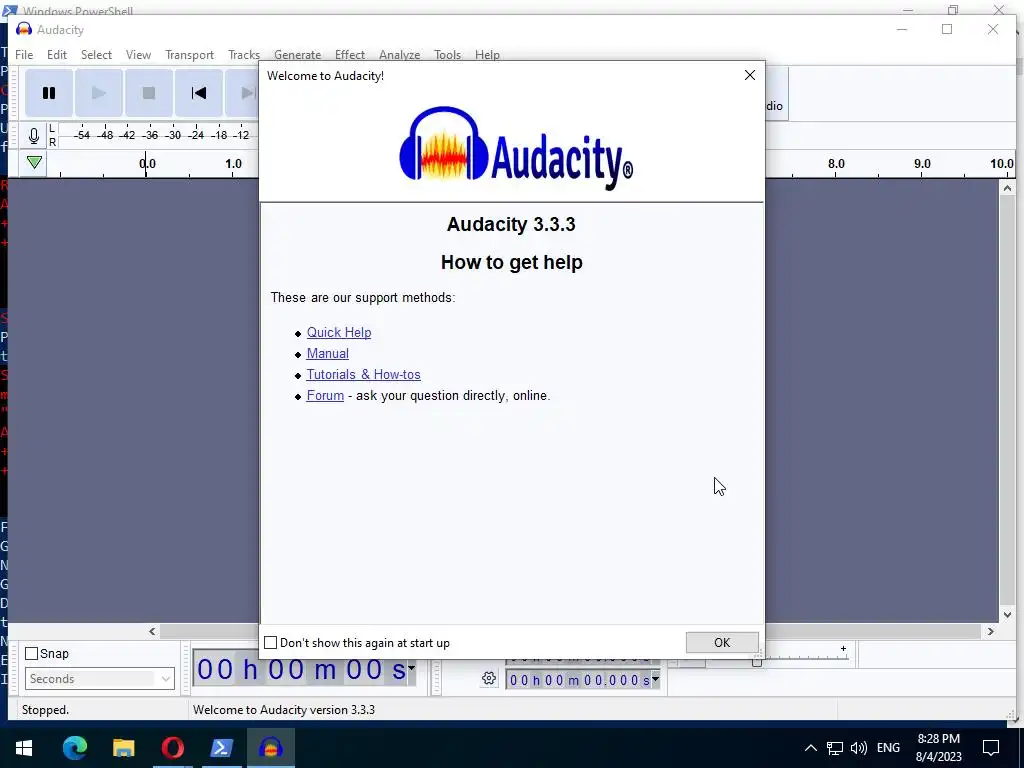This screenshot has height=768, width=1024.
Task: Open the Analyze menu
Action: coord(400,55)
